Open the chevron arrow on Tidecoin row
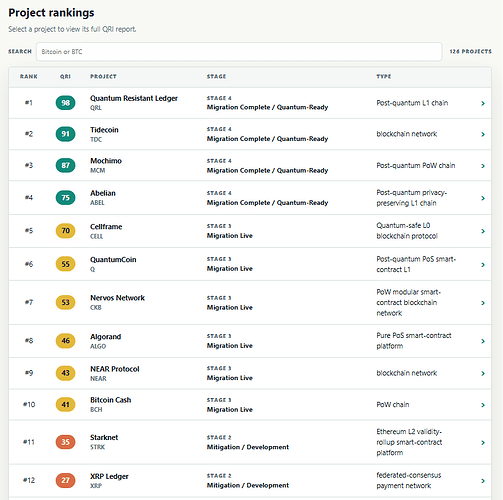This screenshot has width=503, height=500. [483, 134]
